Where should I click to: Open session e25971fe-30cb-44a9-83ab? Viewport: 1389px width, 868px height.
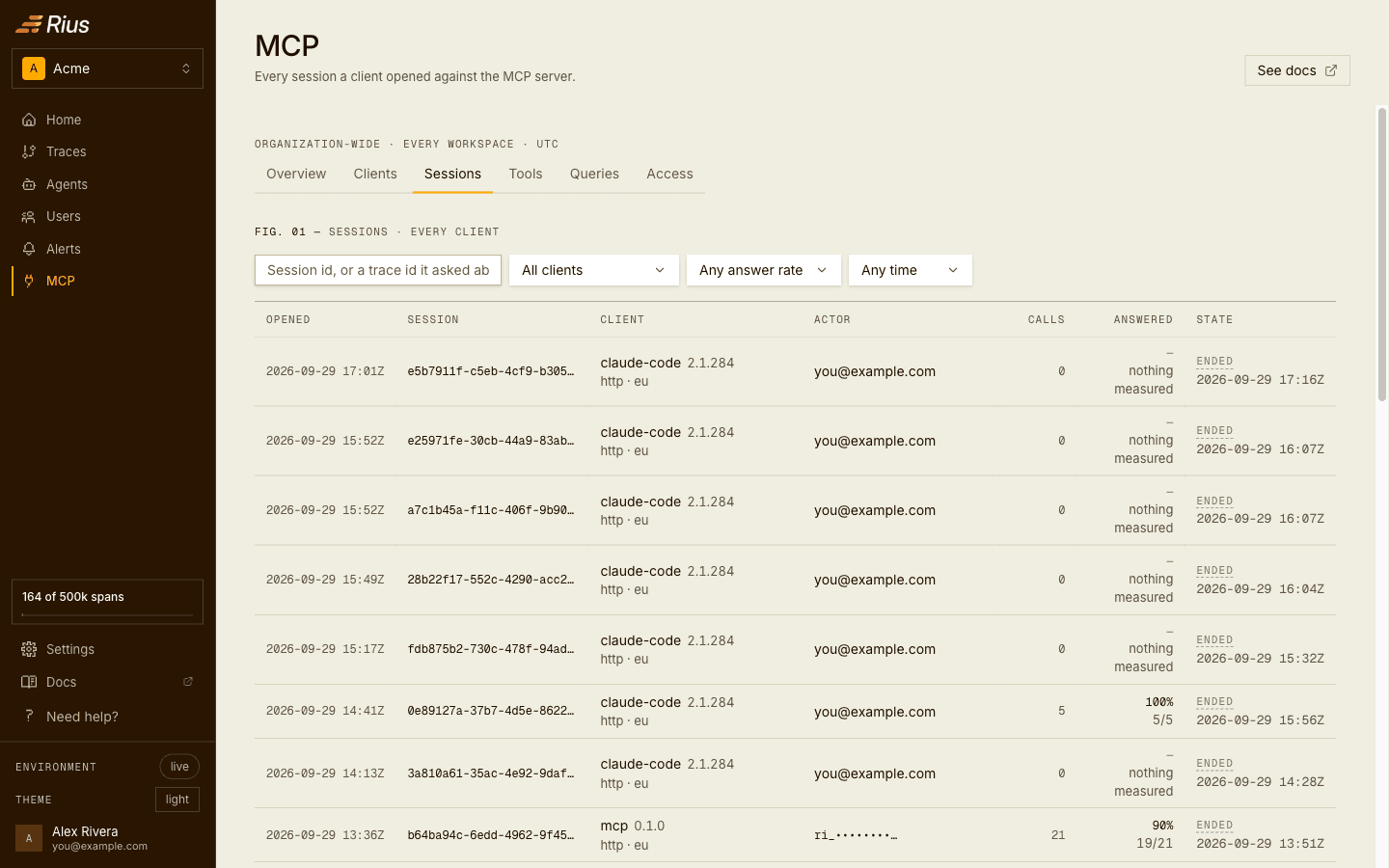click(490, 441)
